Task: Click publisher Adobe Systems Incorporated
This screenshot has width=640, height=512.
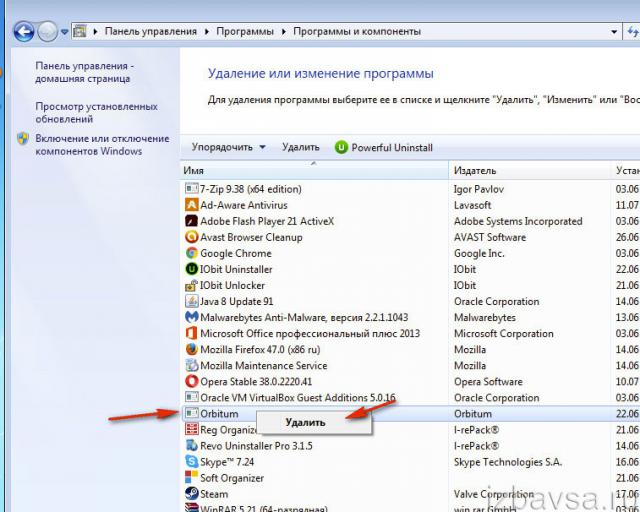Action: tap(518, 221)
